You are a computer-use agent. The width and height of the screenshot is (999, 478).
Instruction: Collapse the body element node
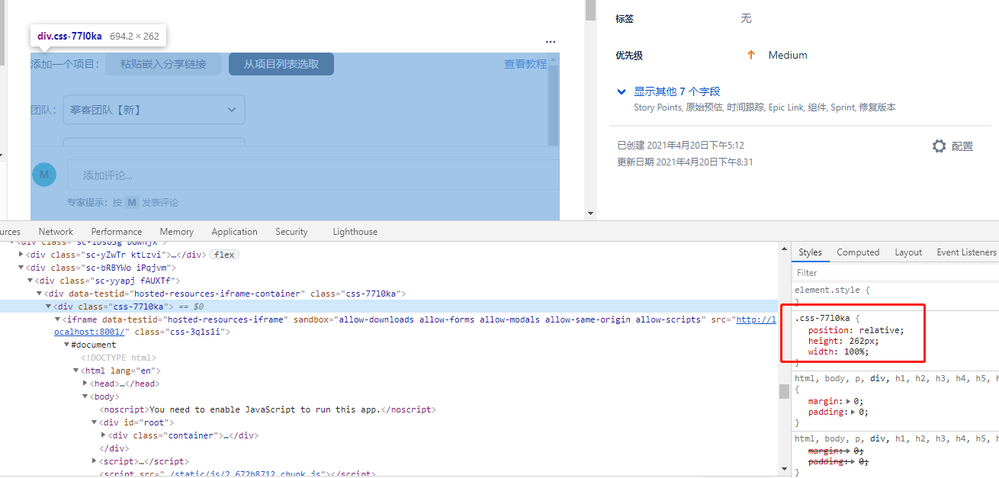[x=85, y=396]
